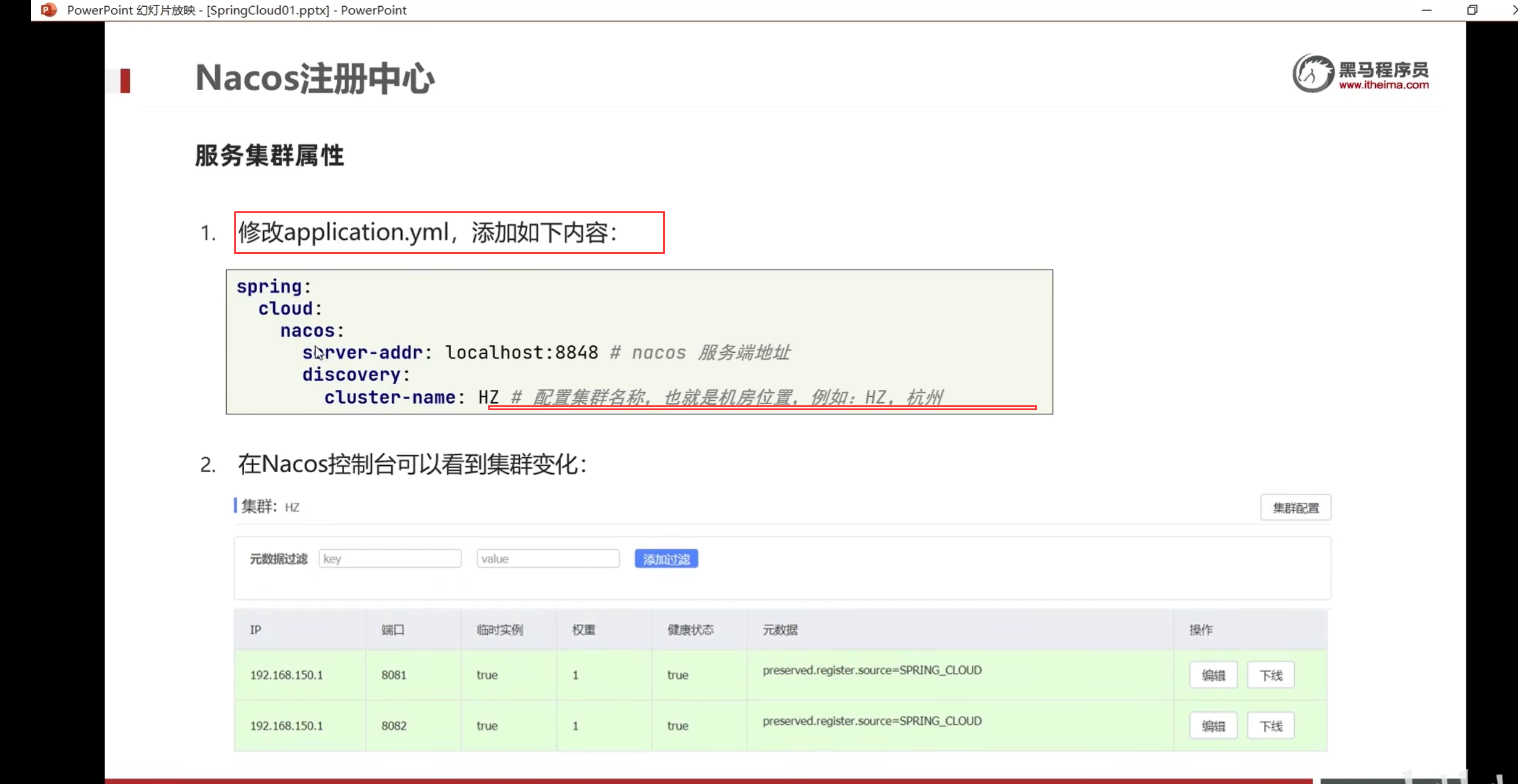This screenshot has width=1518, height=784.
Task: Open the 集群配置 button
Action: [x=1295, y=508]
